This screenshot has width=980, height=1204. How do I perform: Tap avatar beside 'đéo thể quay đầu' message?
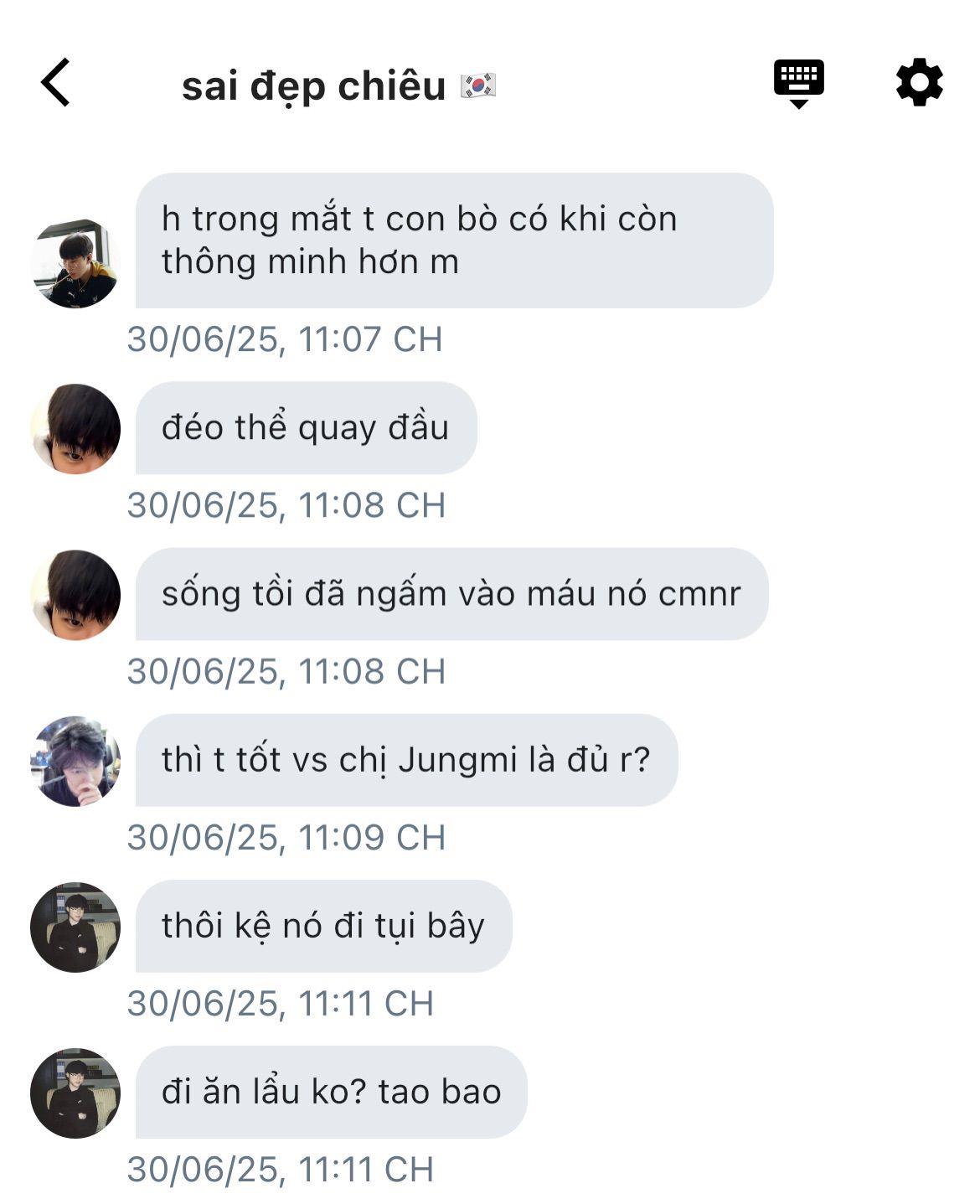pos(75,429)
